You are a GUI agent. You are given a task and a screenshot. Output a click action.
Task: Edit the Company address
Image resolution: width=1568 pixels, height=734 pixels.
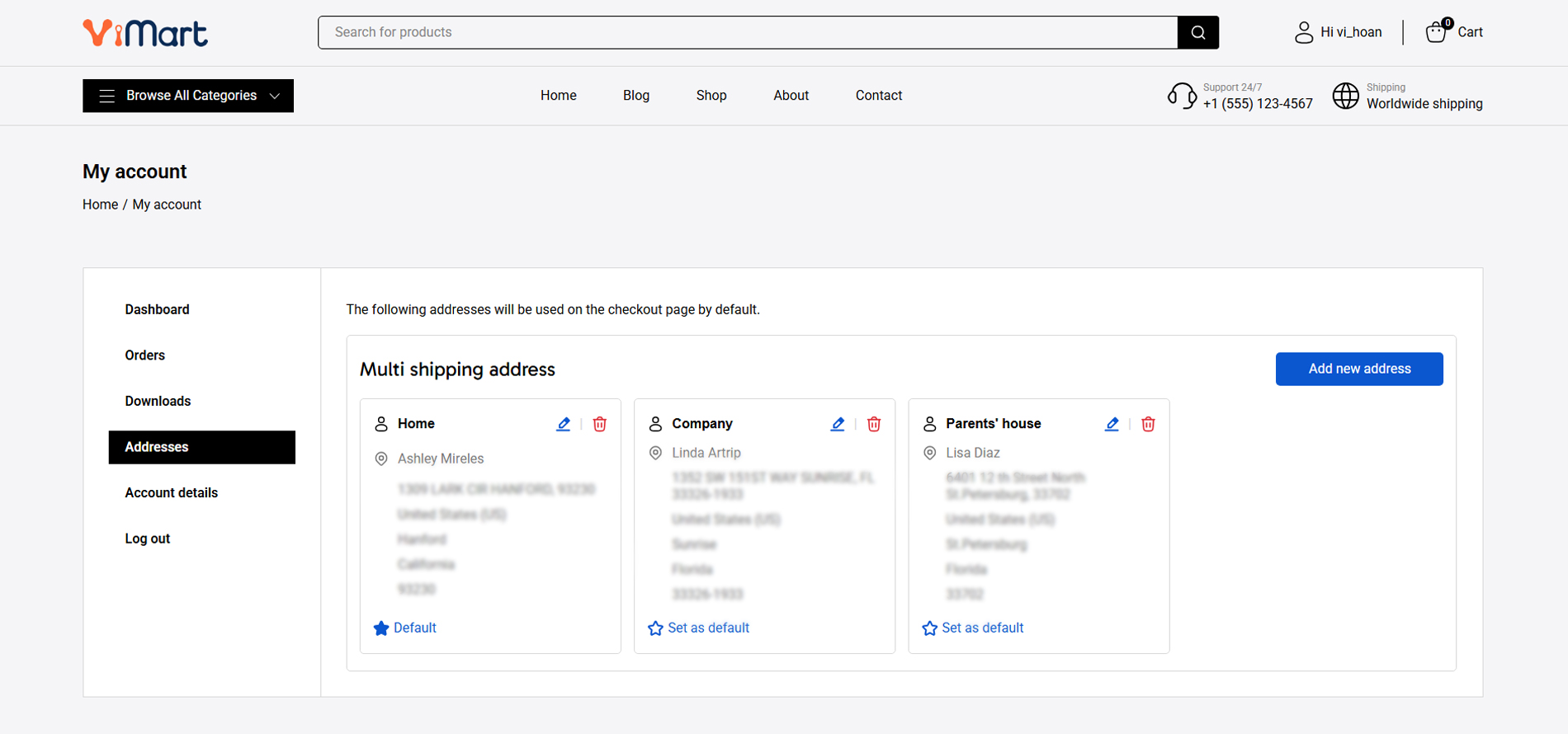838,424
